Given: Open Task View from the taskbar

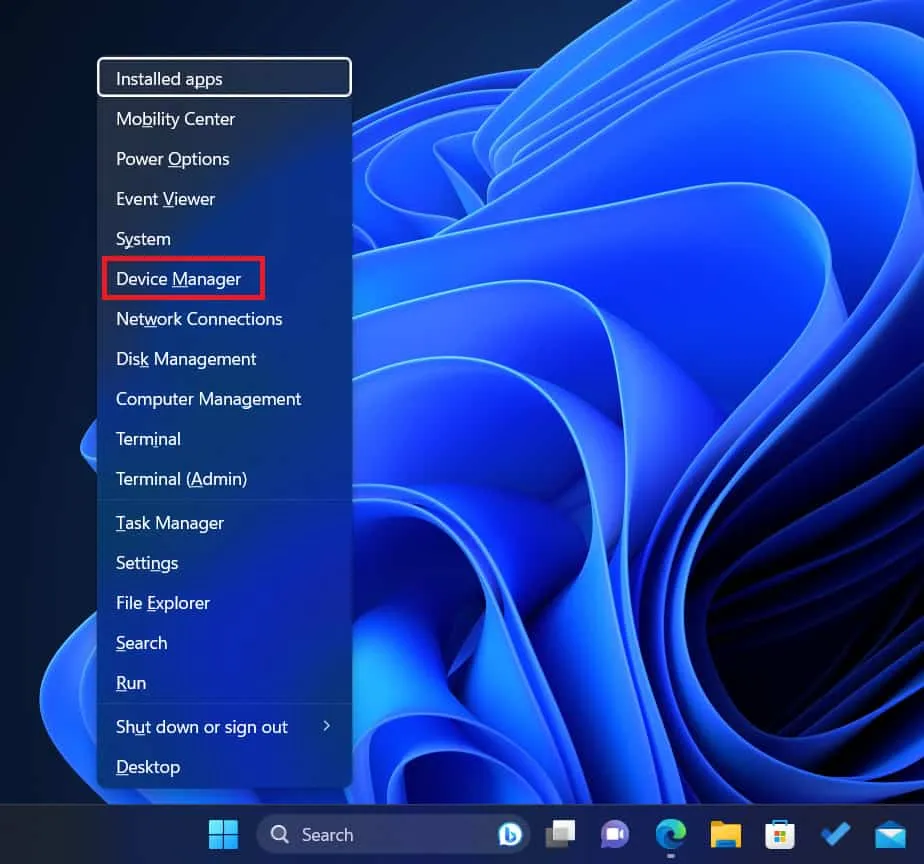Looking at the screenshot, I should tap(560, 835).
